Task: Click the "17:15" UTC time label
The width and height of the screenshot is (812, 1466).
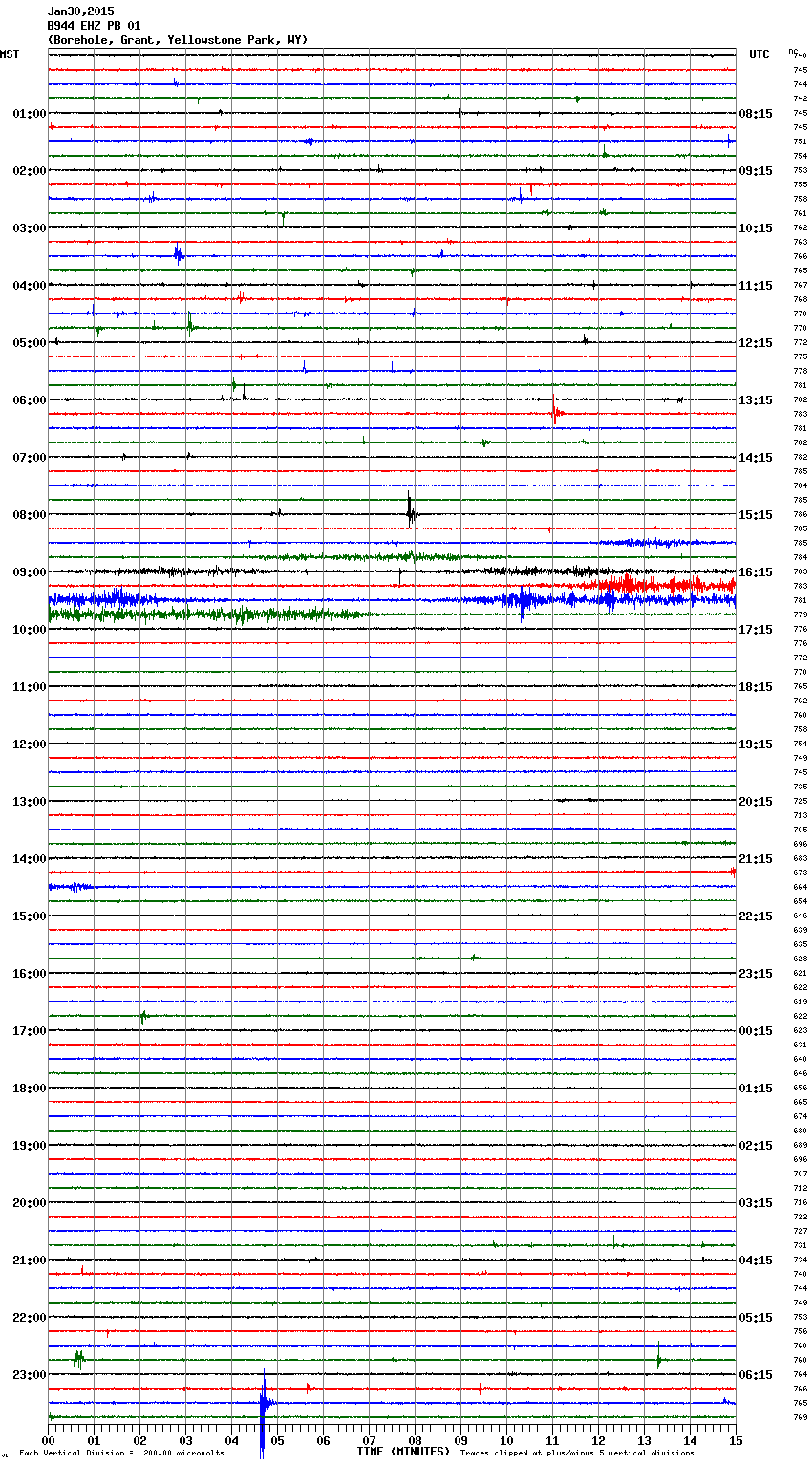Action: tap(756, 630)
